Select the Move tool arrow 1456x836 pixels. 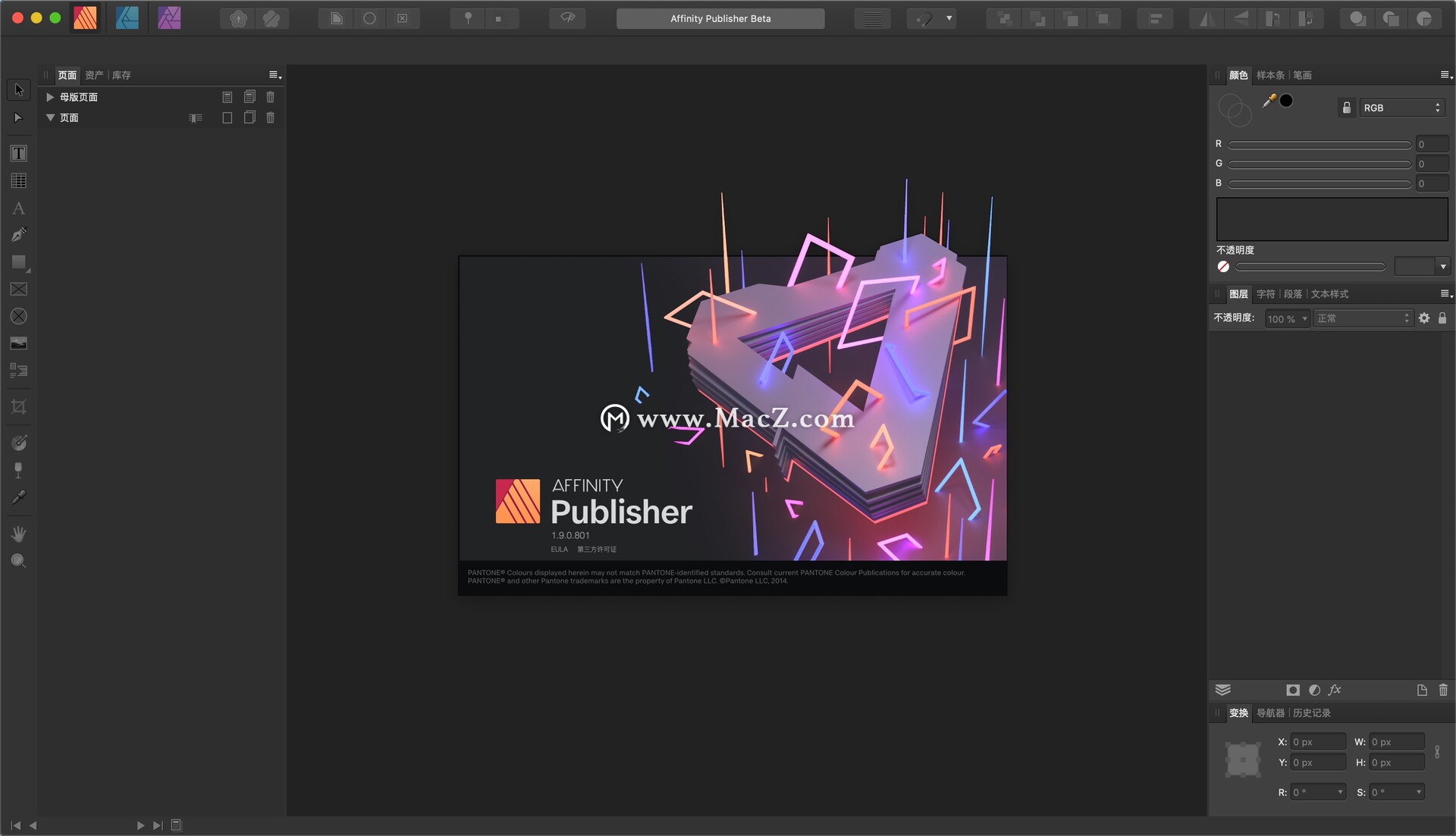point(19,90)
